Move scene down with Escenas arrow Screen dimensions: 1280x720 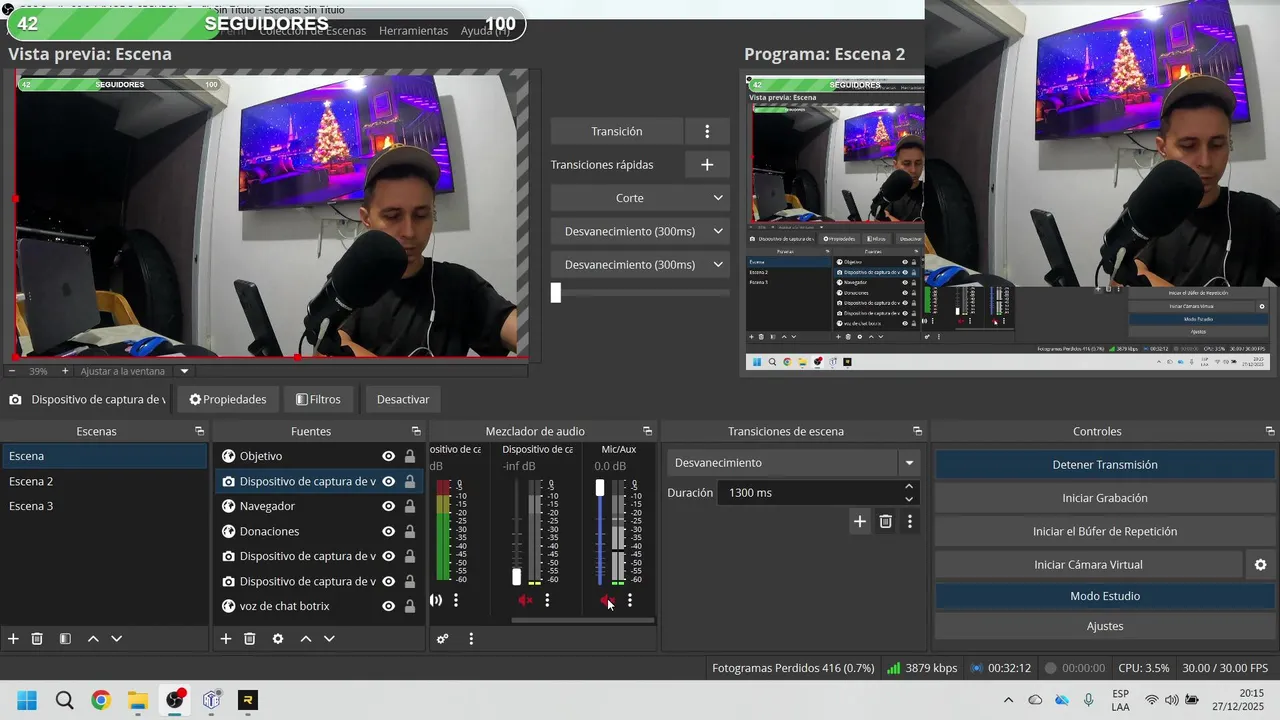click(x=116, y=639)
